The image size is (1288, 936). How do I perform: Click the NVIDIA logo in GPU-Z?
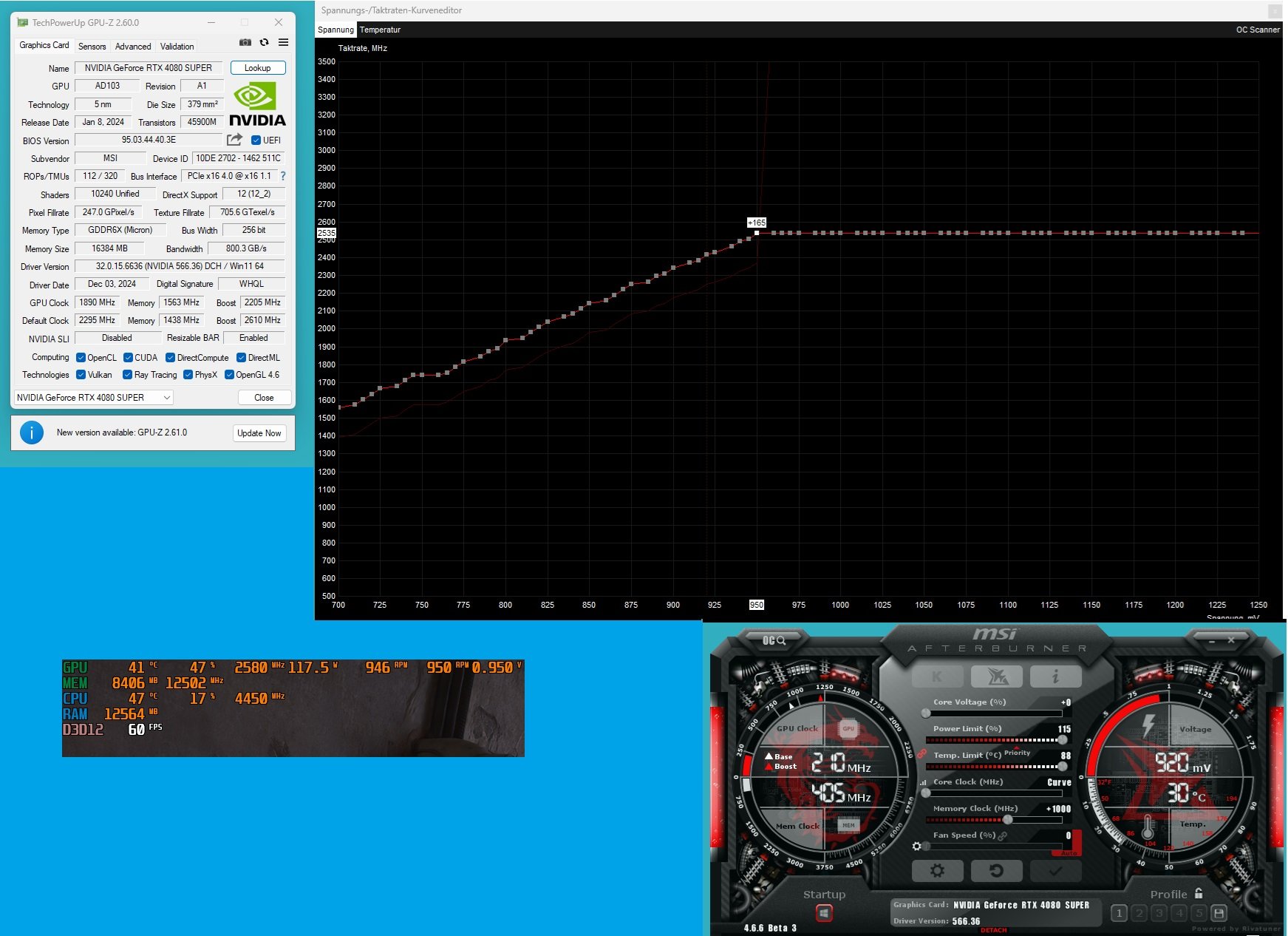click(257, 104)
